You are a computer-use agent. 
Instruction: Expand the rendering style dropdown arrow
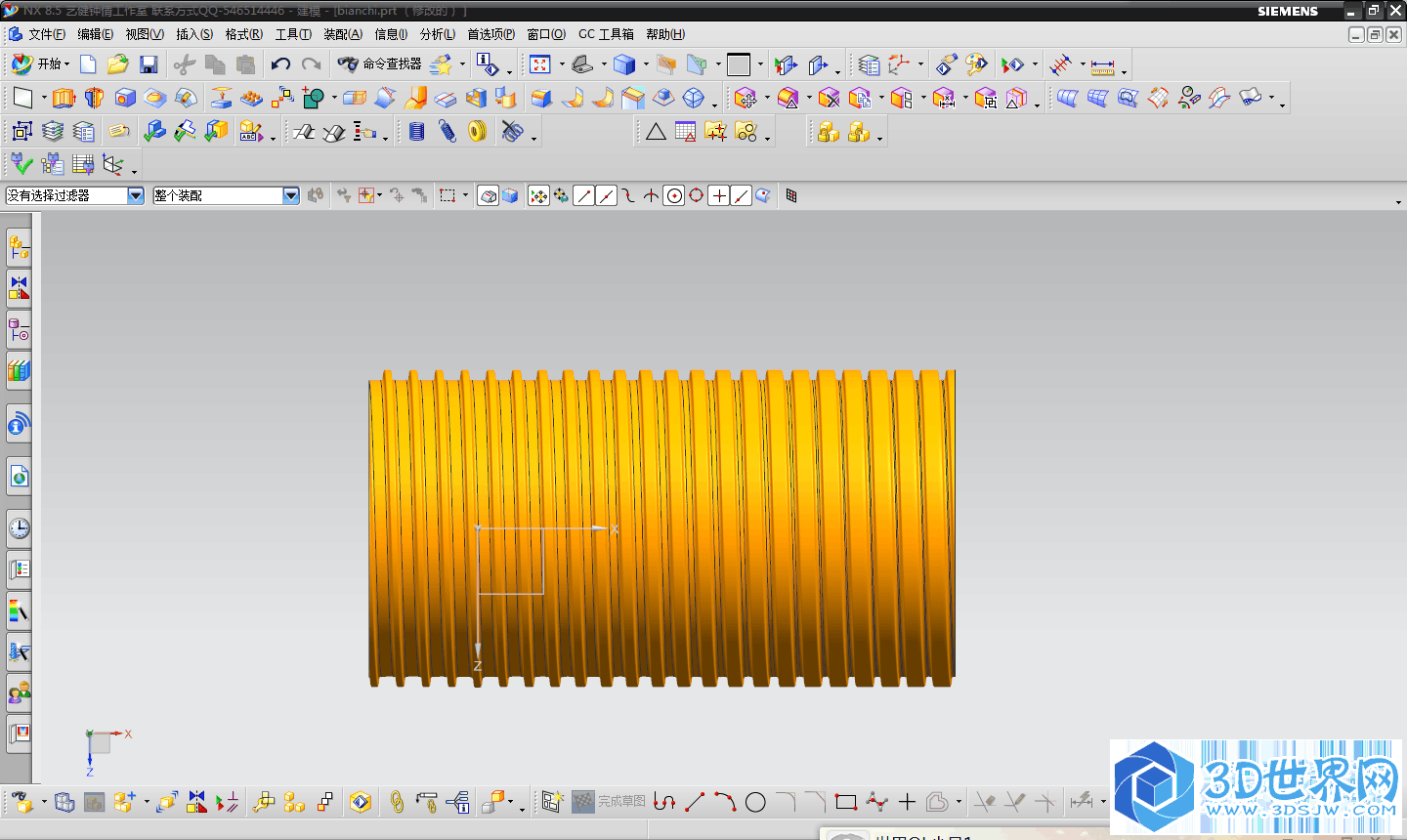coord(646,64)
